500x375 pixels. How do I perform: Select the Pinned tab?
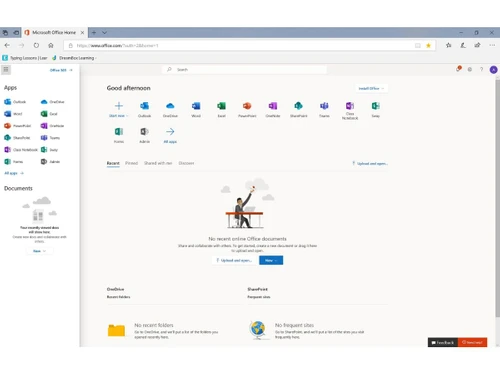[131, 163]
